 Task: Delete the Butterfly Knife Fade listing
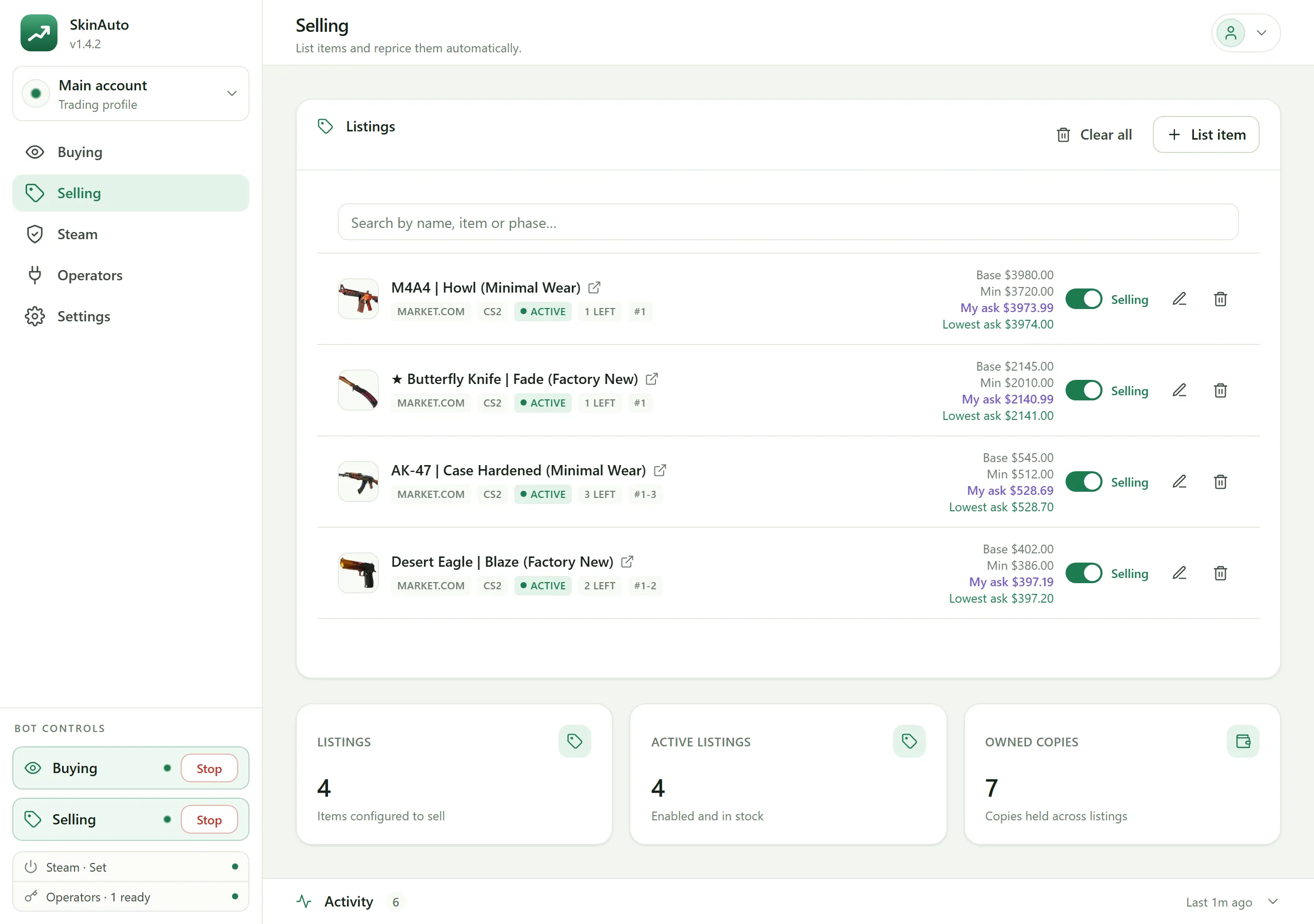pos(1220,391)
